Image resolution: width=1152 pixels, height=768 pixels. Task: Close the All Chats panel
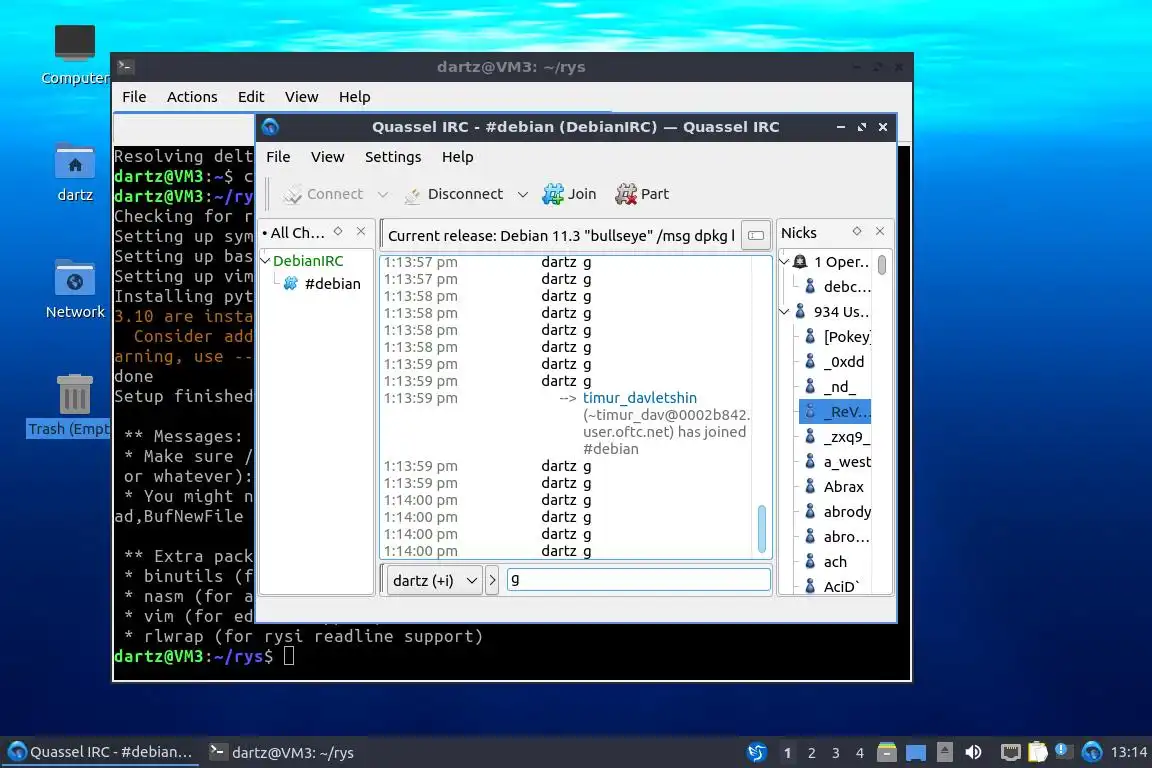pyautogui.click(x=361, y=232)
